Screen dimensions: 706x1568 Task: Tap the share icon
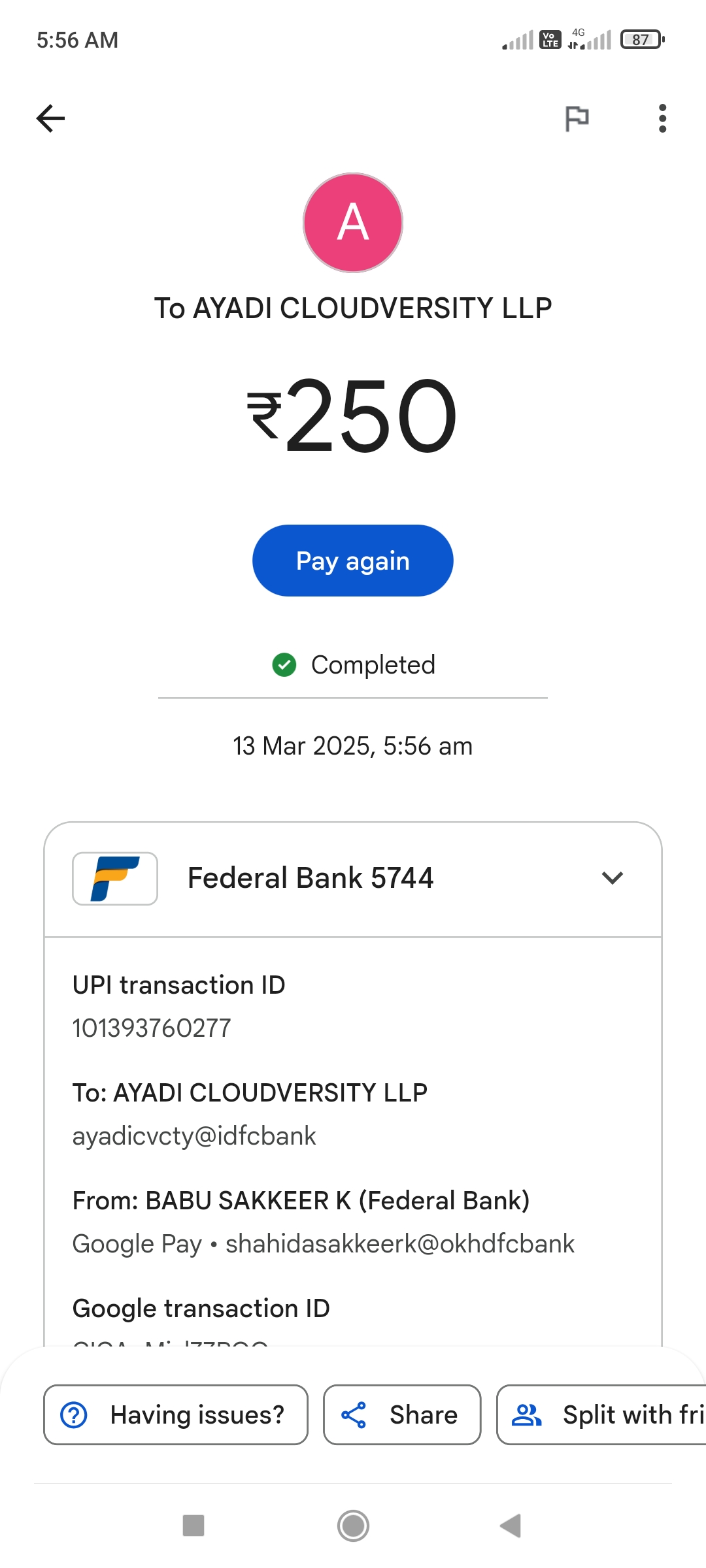pyautogui.click(x=354, y=1415)
